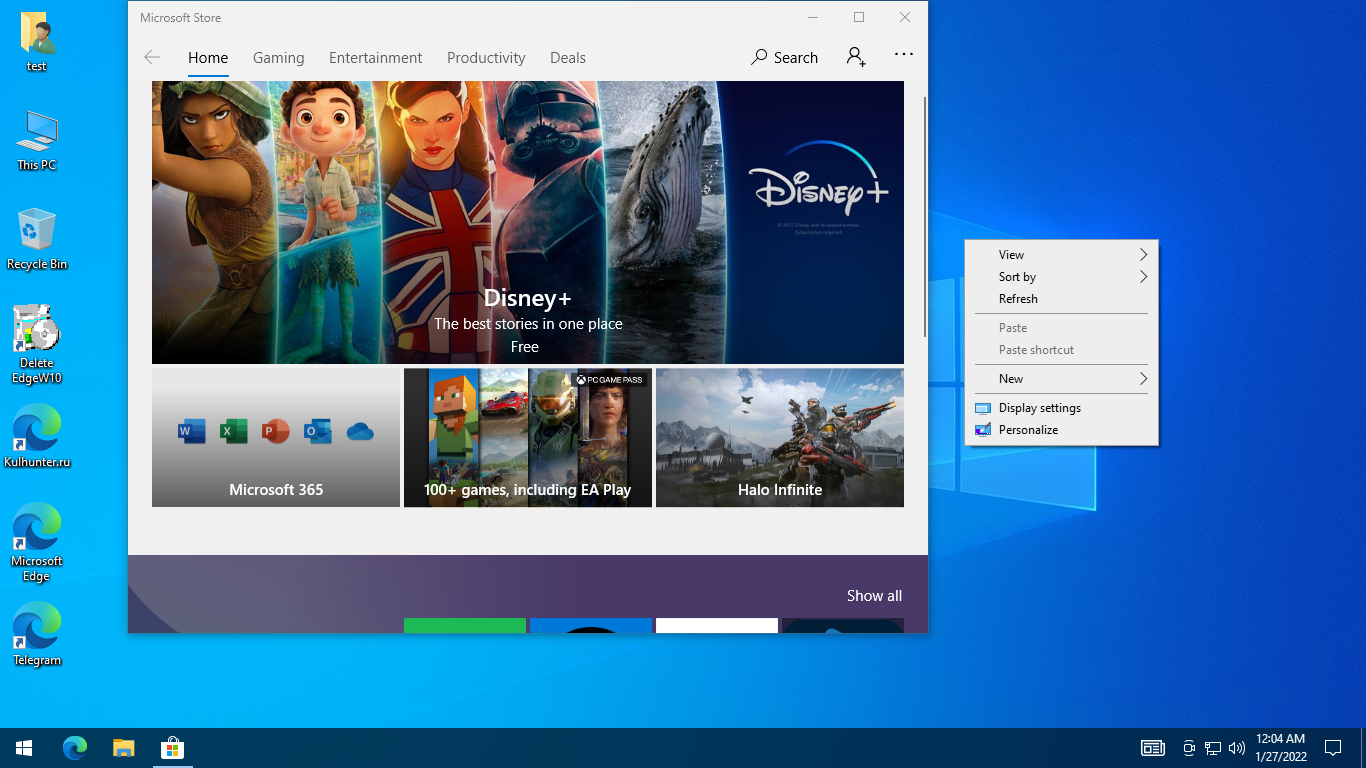The height and width of the screenshot is (768, 1366).
Task: Open the volume speaker tray icon
Action: click(x=1237, y=748)
